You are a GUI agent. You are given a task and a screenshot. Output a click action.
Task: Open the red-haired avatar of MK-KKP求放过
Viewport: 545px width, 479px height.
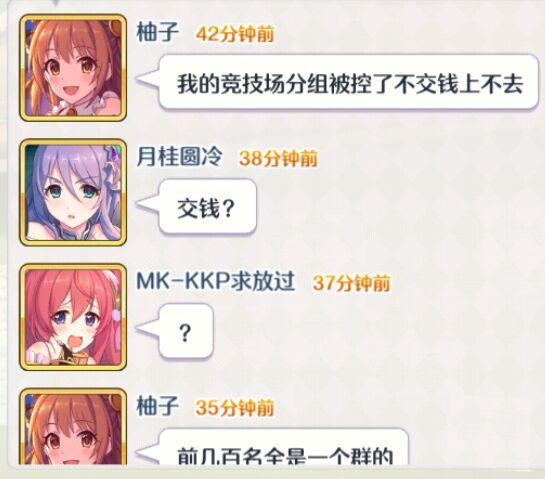[x=73, y=317]
